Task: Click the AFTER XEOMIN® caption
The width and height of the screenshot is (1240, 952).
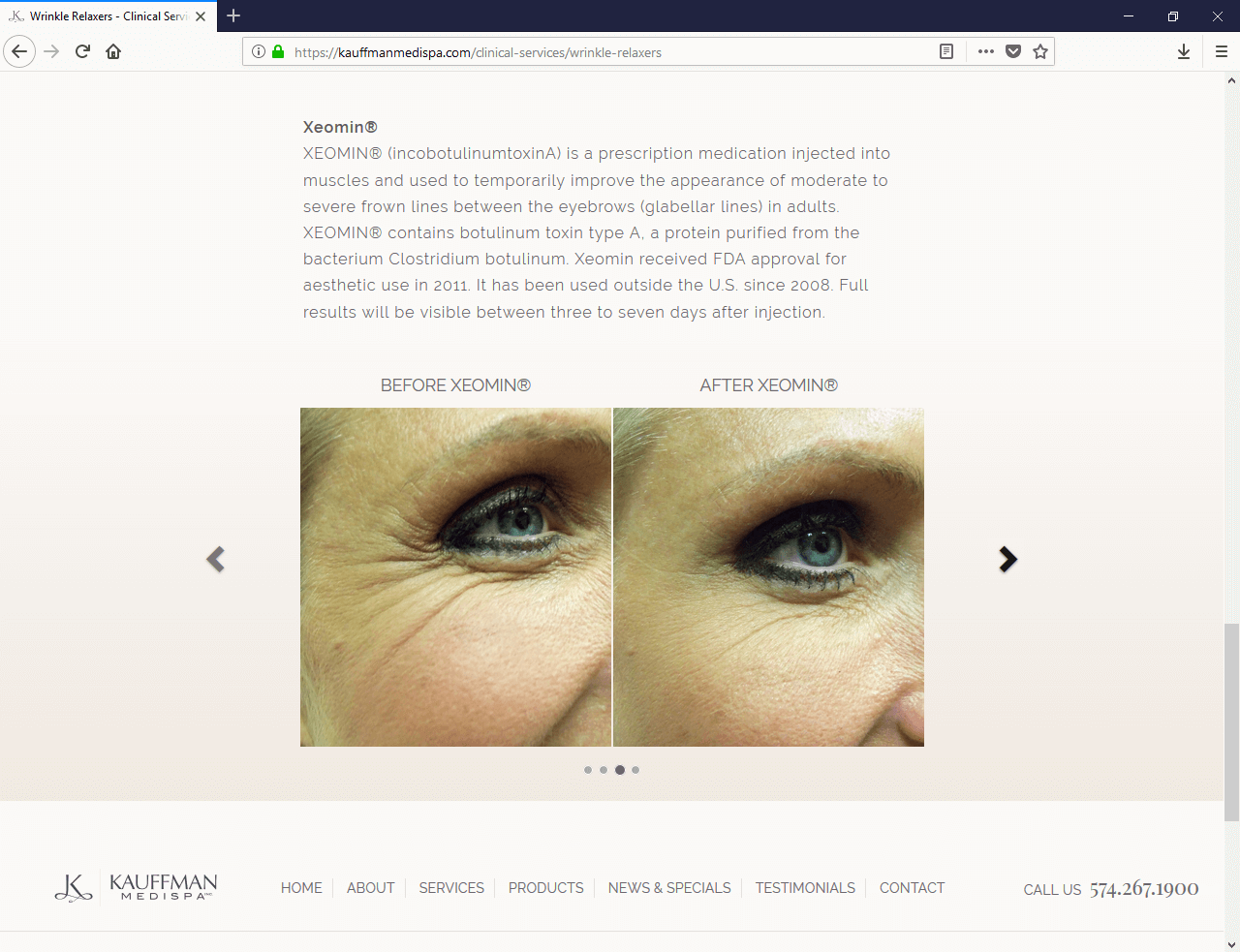Action: [768, 385]
